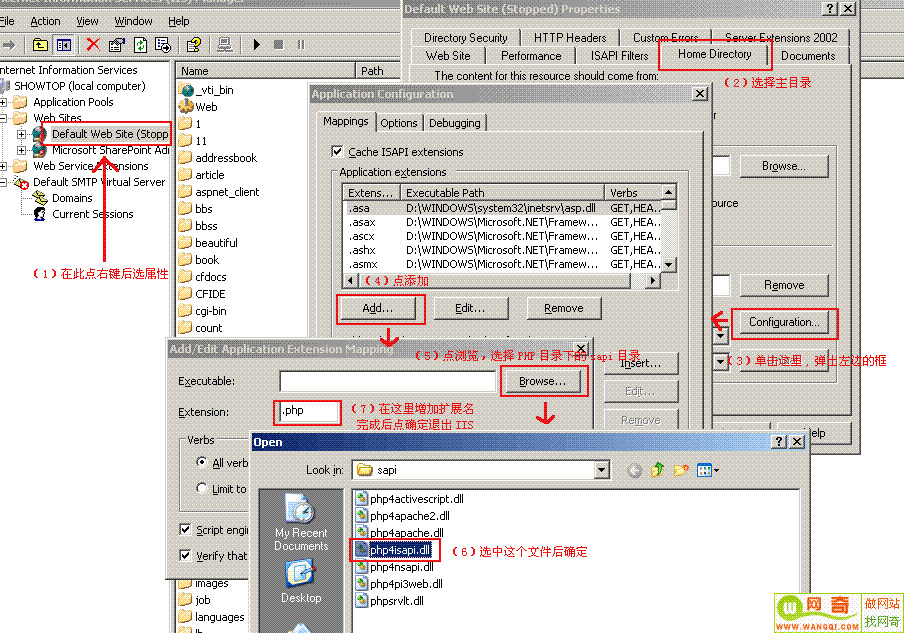The image size is (904, 633).
Task: Click the Start (play) toolbar icon
Action: [x=257, y=44]
